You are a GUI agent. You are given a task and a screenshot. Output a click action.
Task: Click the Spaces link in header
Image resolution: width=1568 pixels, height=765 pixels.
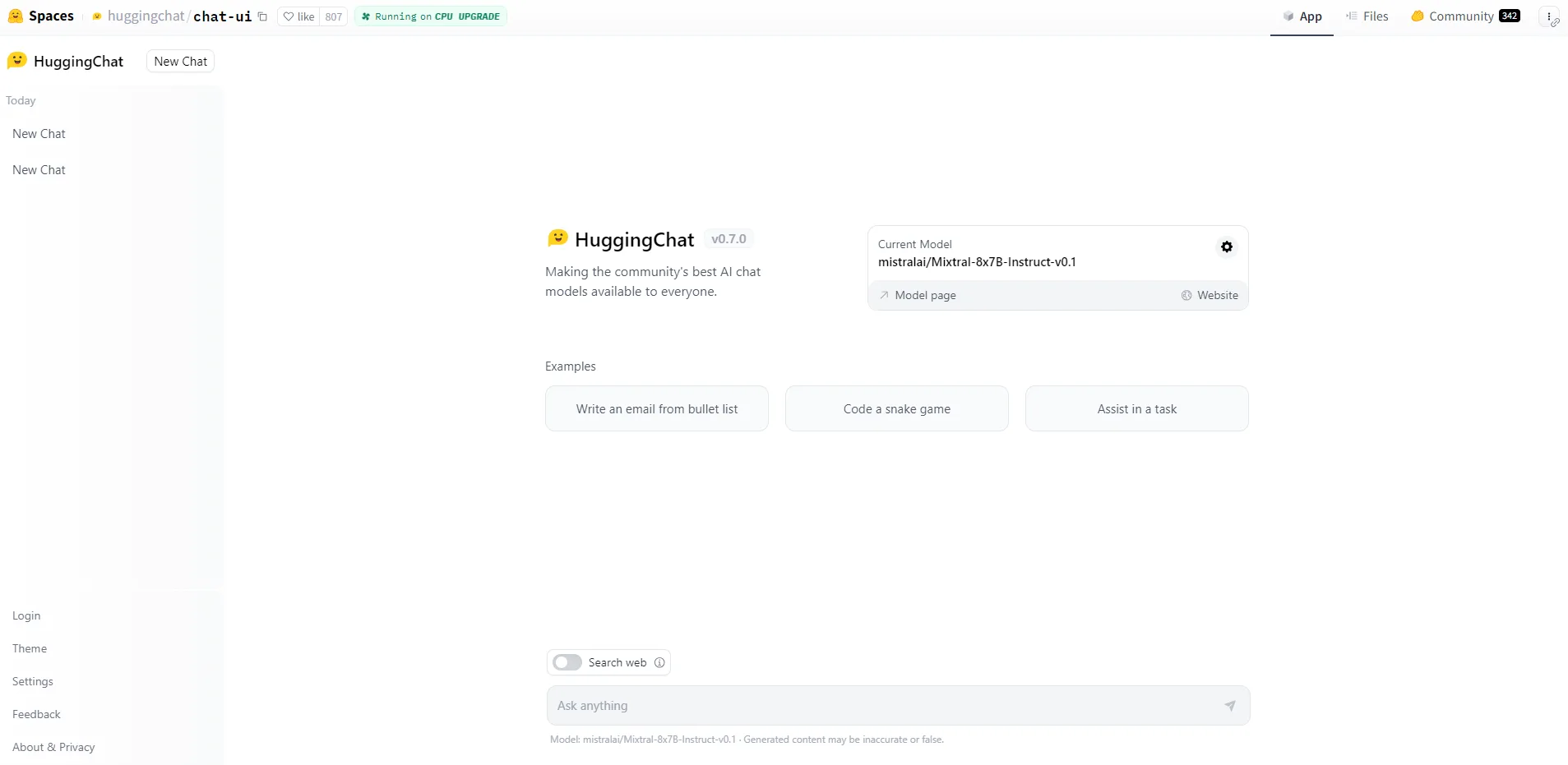coord(51,16)
